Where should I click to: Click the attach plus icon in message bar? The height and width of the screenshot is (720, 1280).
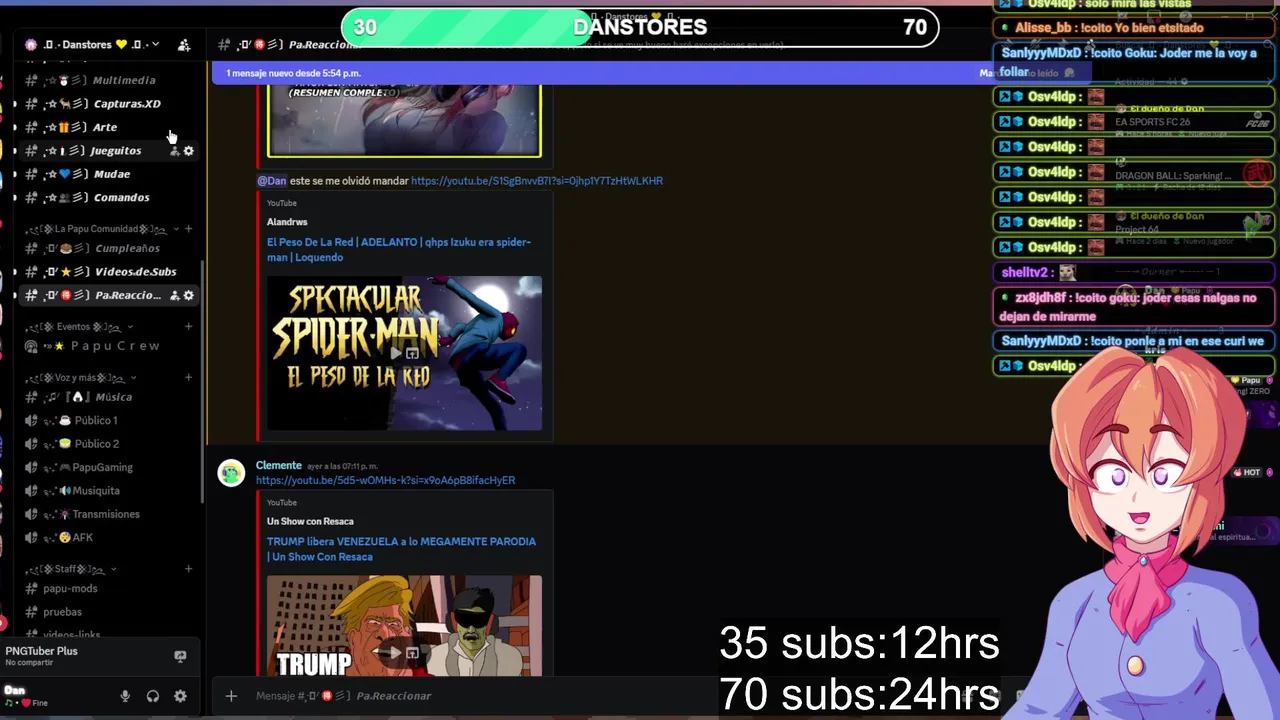pyautogui.click(x=231, y=696)
